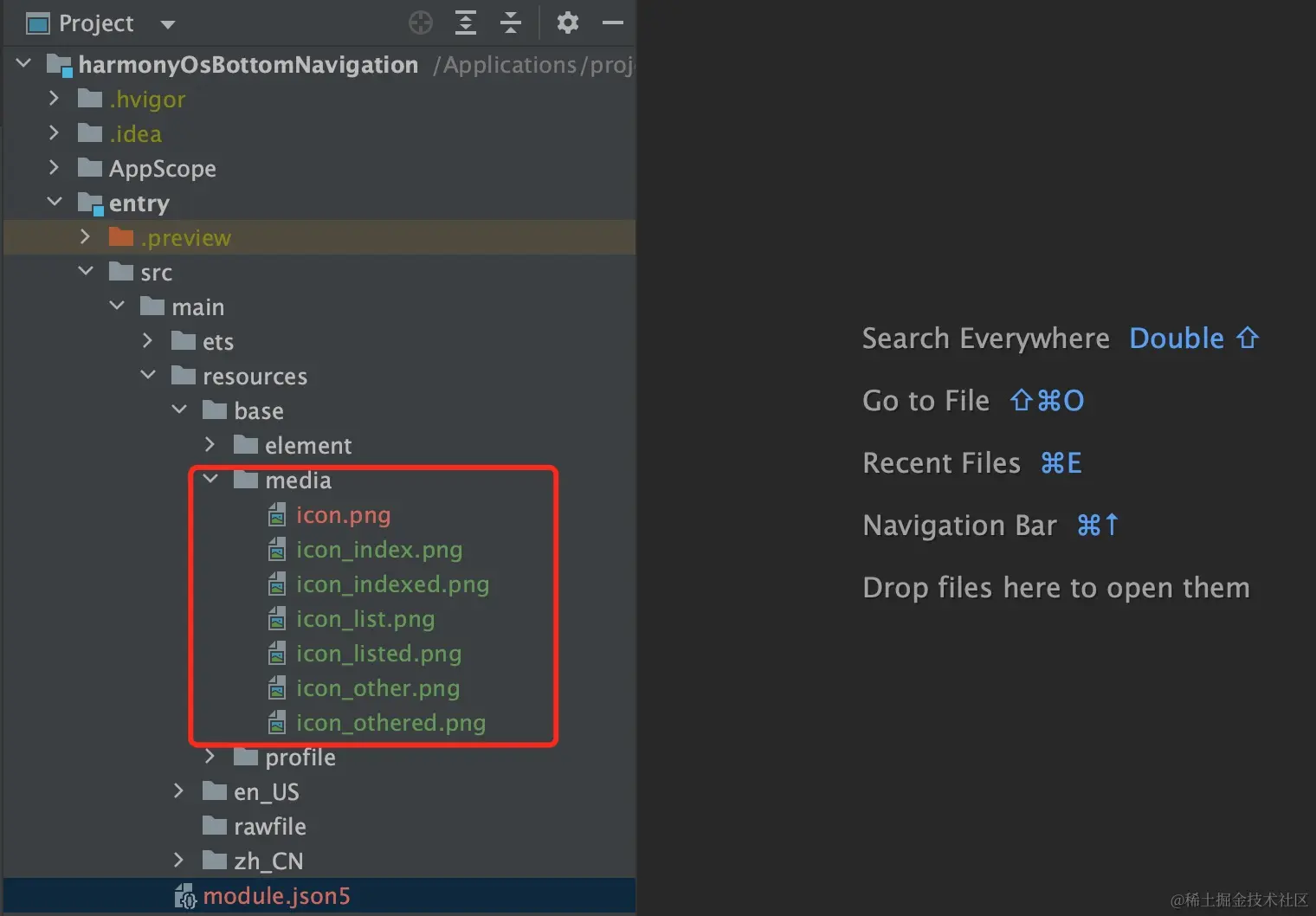Select the harmonyOsBottomNavigation project root

tap(248, 65)
